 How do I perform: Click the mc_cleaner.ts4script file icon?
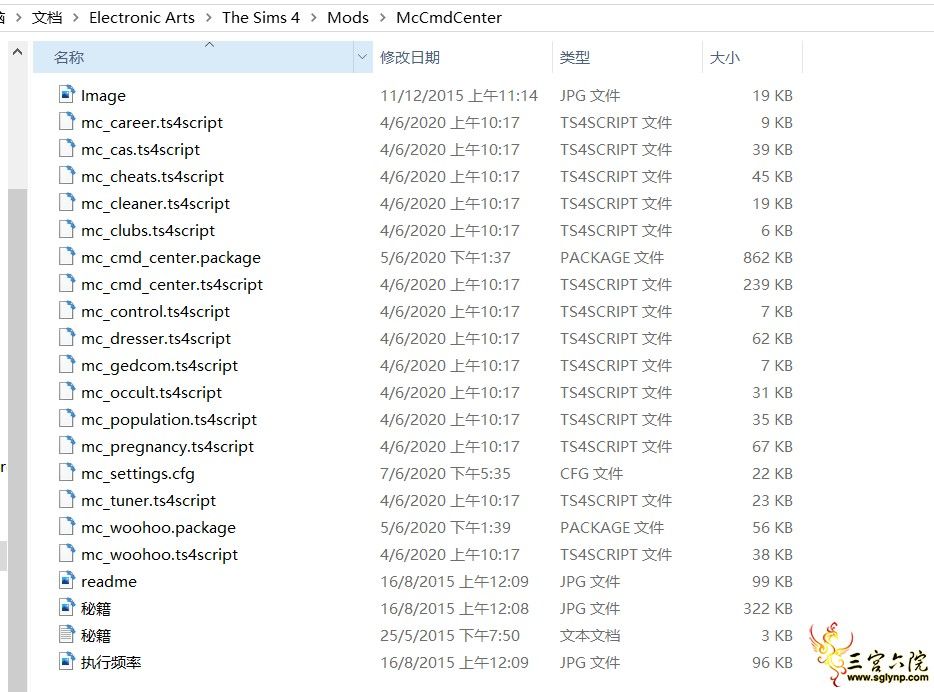click(x=67, y=202)
